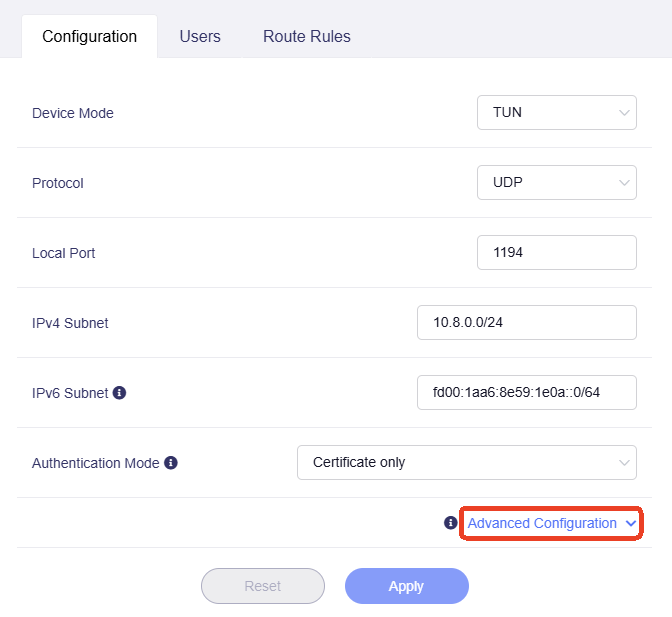Viewport: 672px width, 617px height.
Task: Switch to the Route Rules tab
Action: 306,36
